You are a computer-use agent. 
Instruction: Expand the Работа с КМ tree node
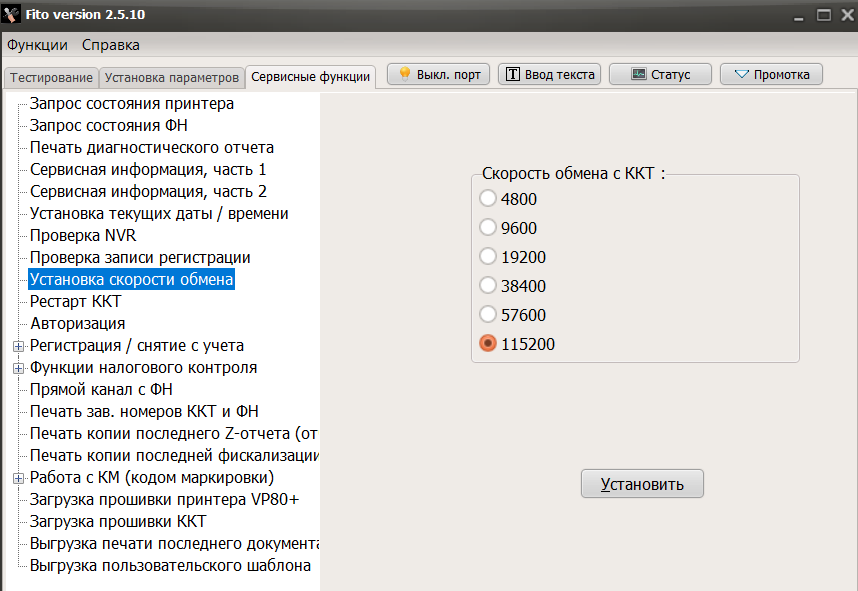(x=18, y=478)
